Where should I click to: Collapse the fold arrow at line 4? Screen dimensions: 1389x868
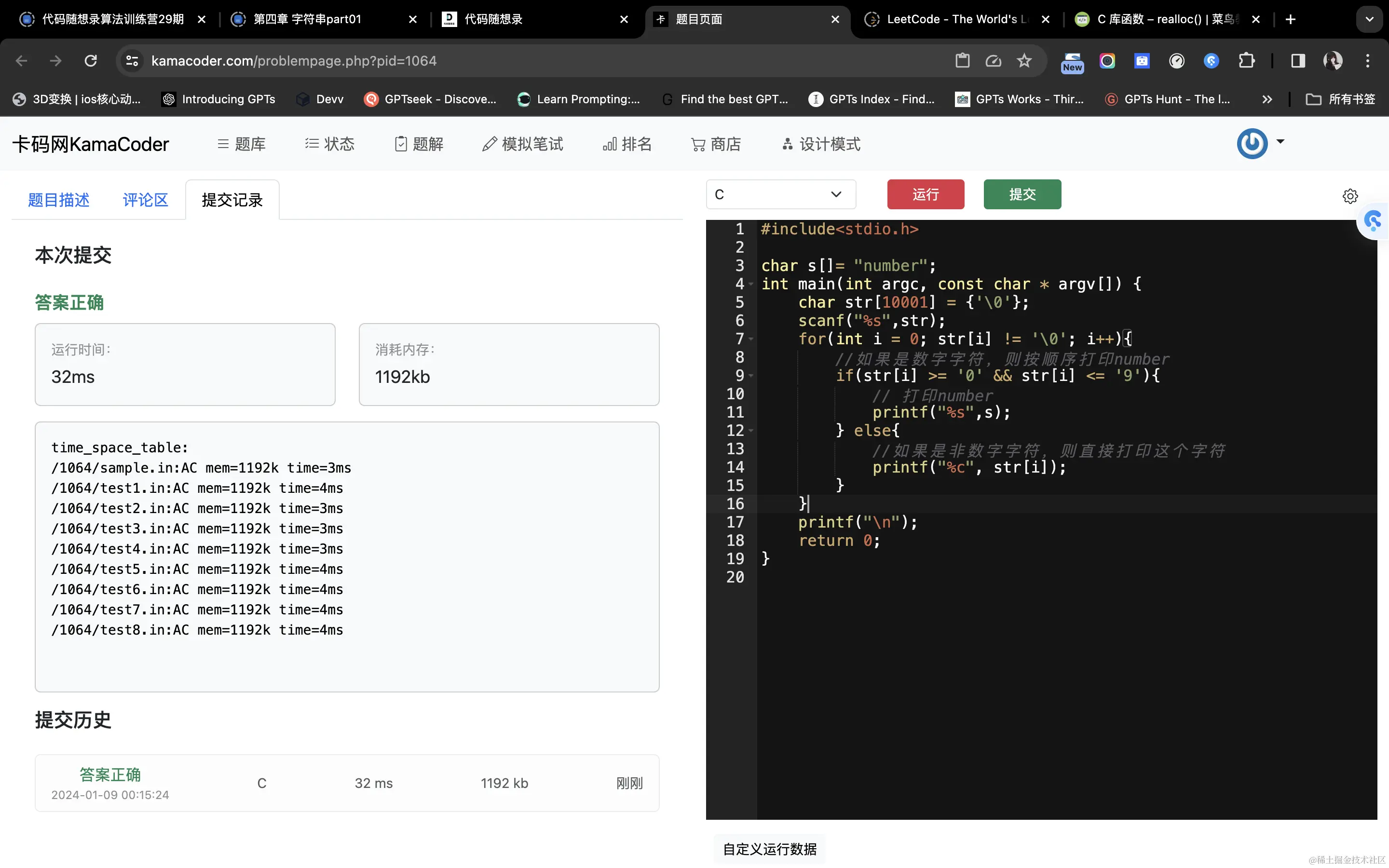[x=751, y=284]
